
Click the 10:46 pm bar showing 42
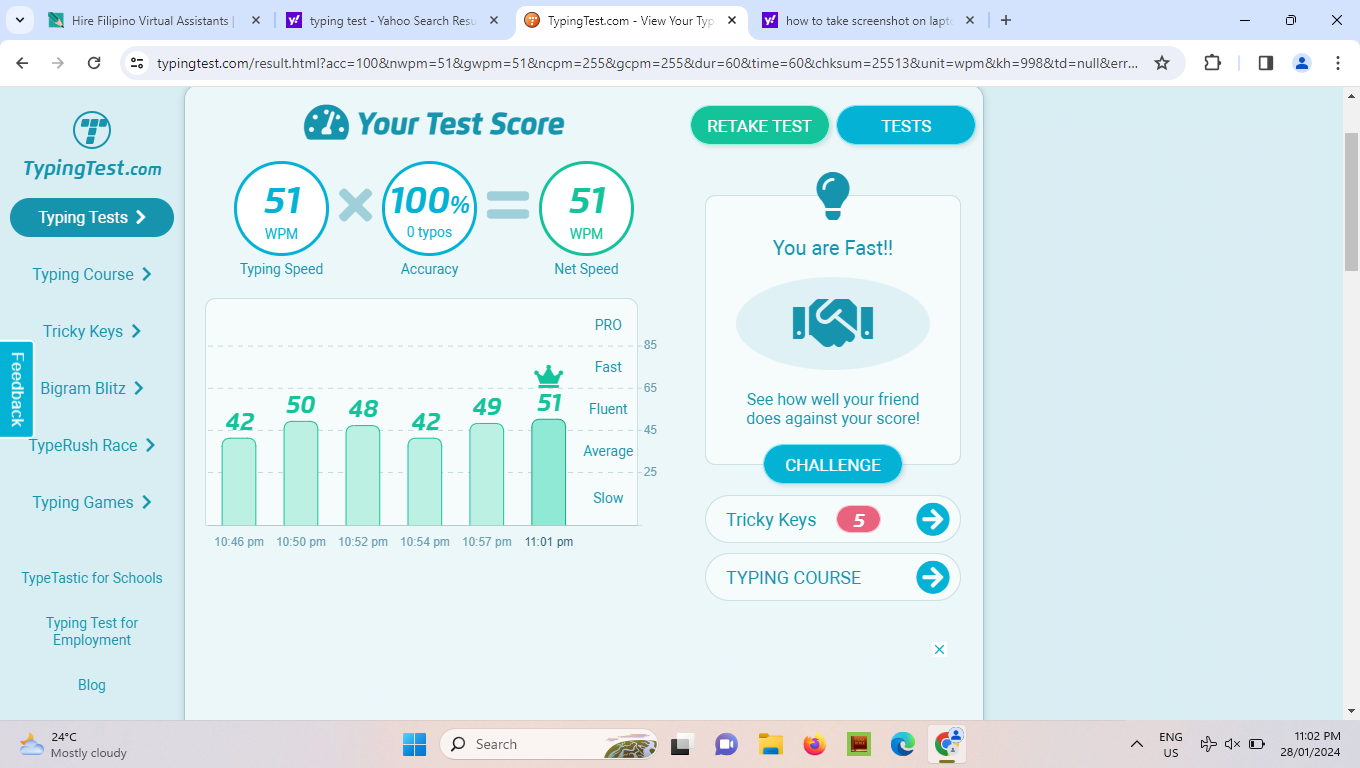pyautogui.click(x=239, y=481)
